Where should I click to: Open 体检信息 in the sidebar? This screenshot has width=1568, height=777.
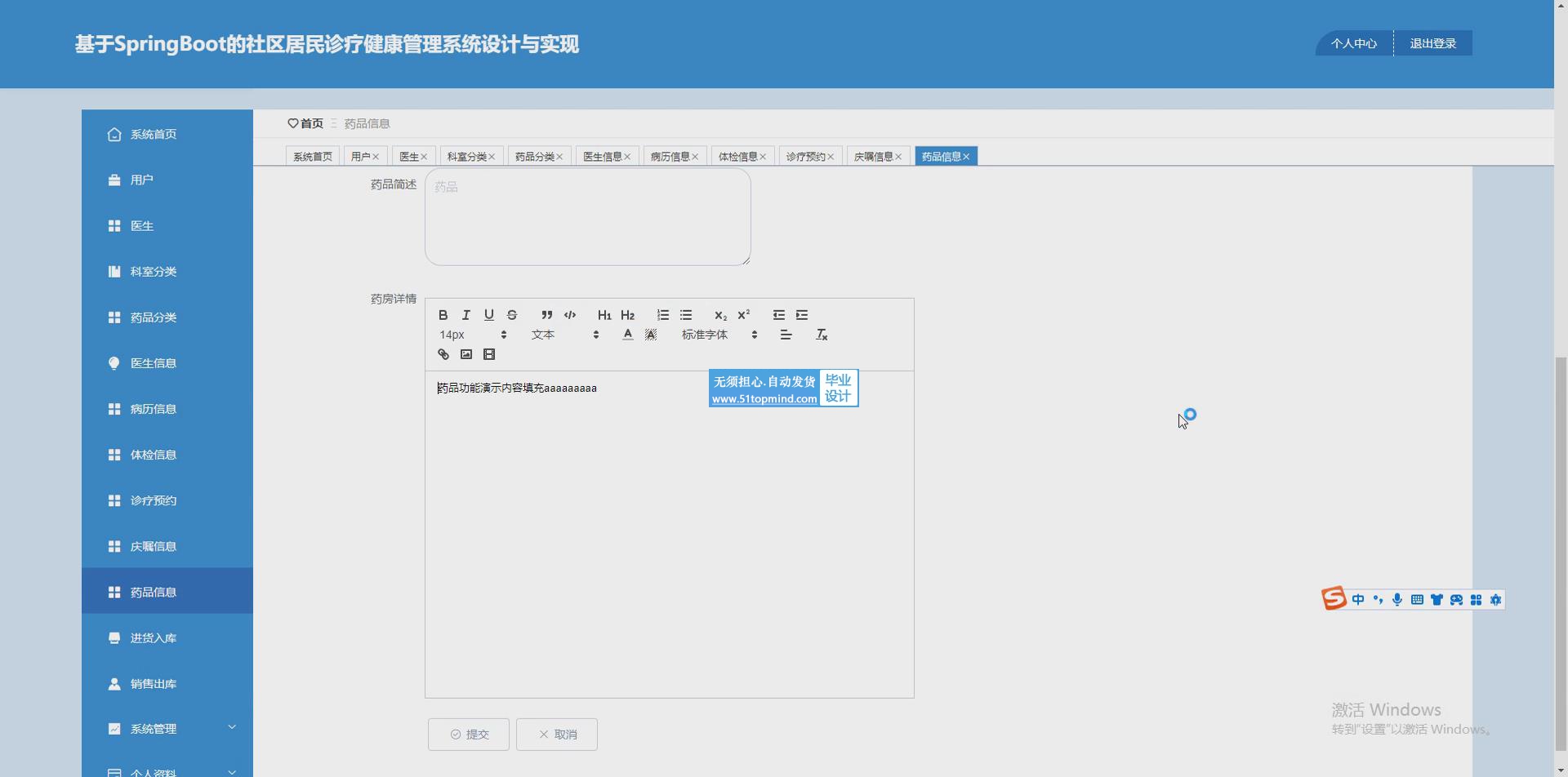[167, 454]
